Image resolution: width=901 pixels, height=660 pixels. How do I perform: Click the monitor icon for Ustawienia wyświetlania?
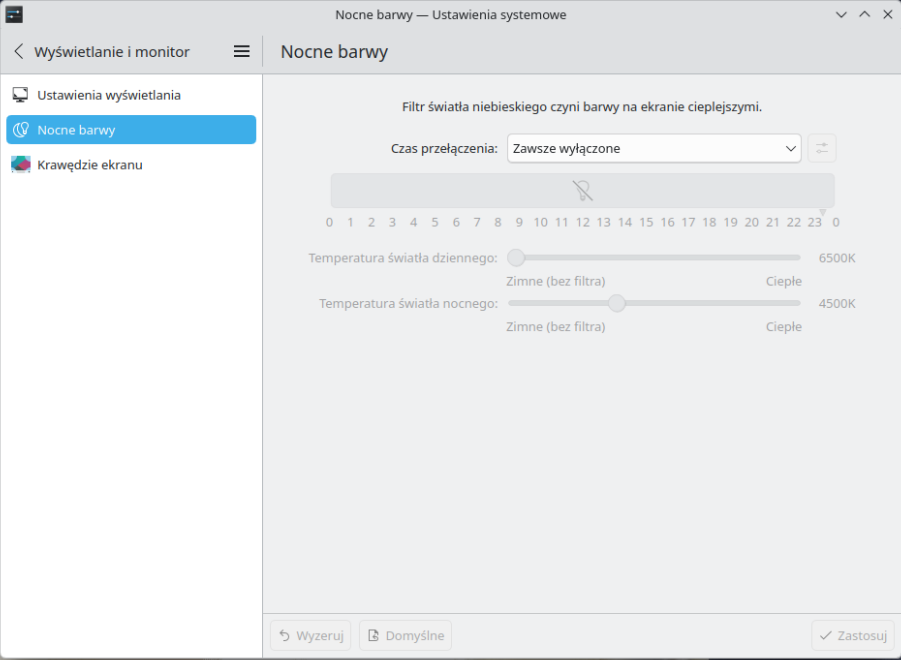click(20, 95)
